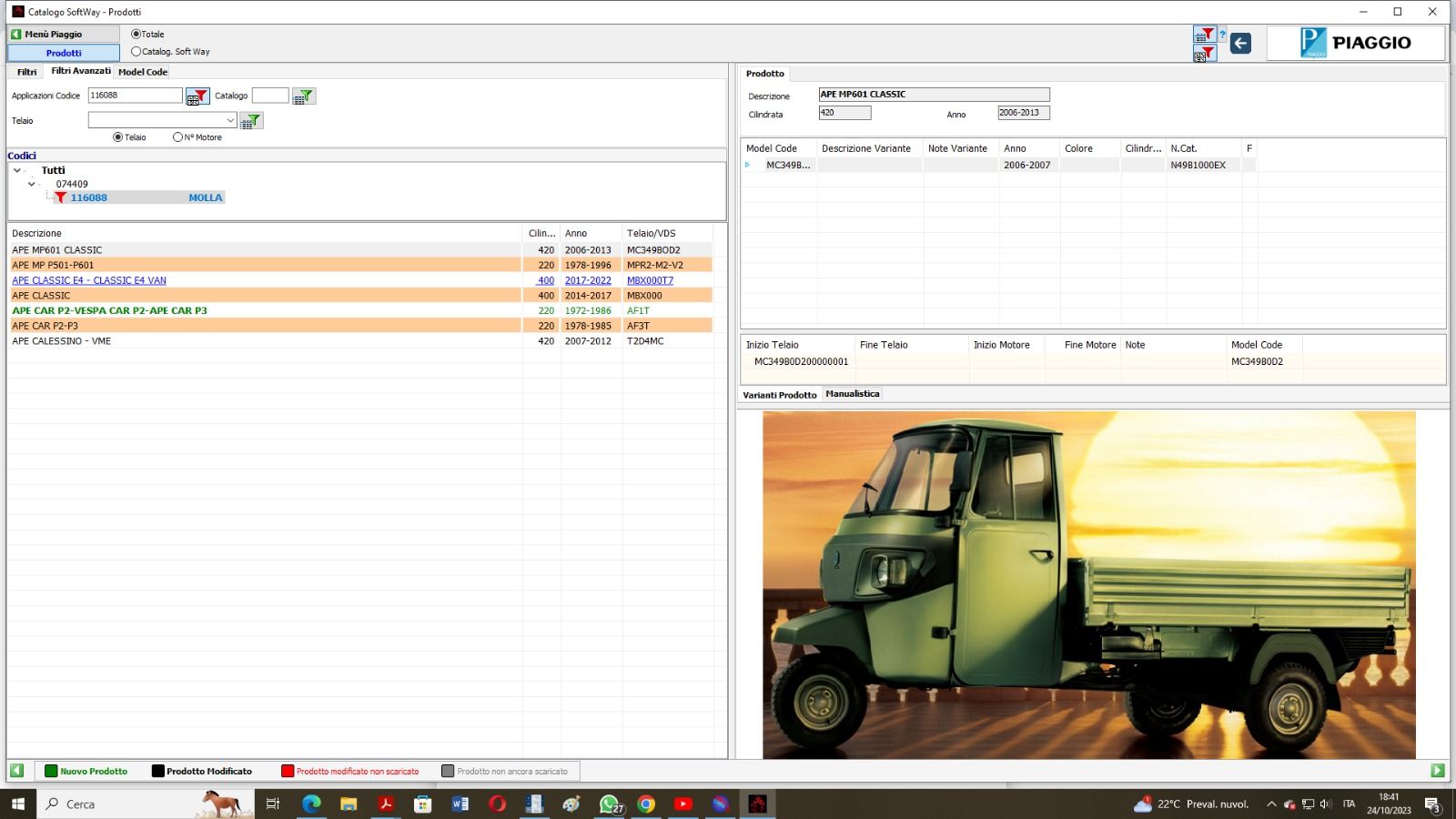Click the Prodotti button
Image resolution: width=1456 pixels, height=819 pixels.
click(x=64, y=53)
